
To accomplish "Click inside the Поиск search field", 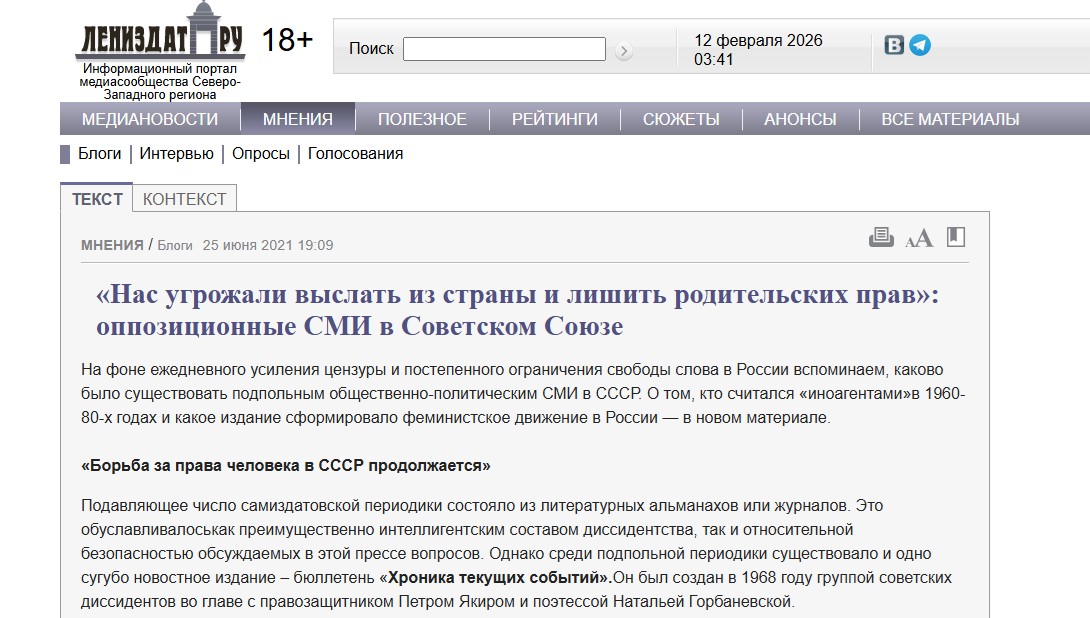I will point(504,49).
